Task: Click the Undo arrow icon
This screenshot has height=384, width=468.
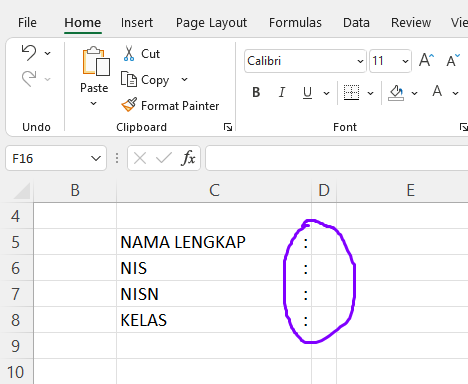Action: tap(29, 53)
